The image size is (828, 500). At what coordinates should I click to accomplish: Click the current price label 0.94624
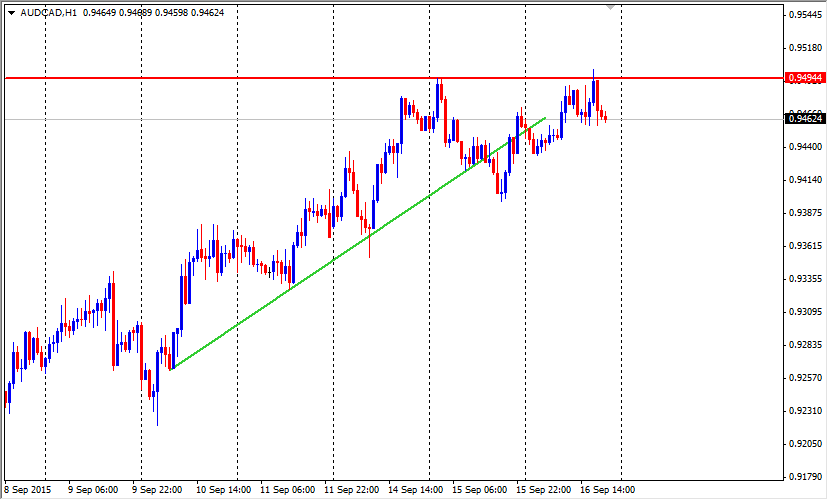[805, 119]
